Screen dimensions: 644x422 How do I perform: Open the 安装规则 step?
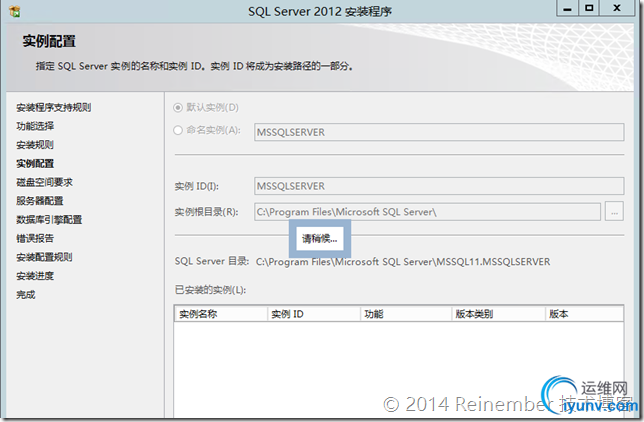(35, 145)
